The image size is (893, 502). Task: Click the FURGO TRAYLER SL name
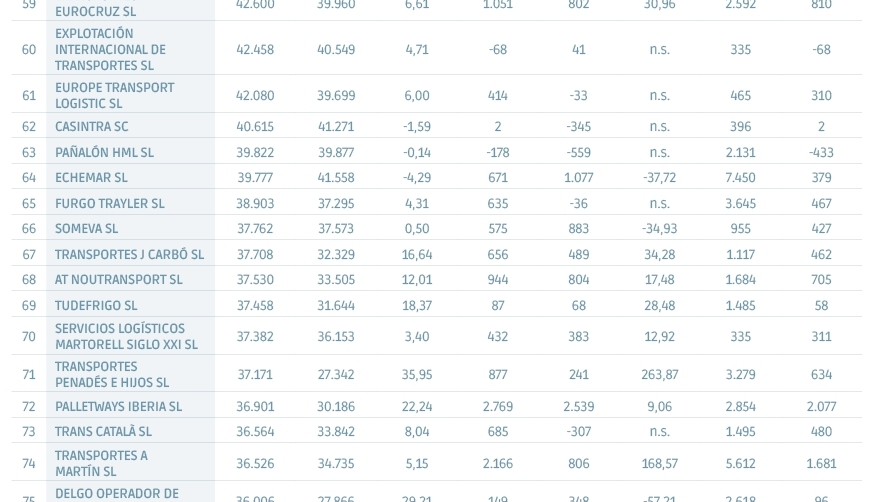point(109,203)
